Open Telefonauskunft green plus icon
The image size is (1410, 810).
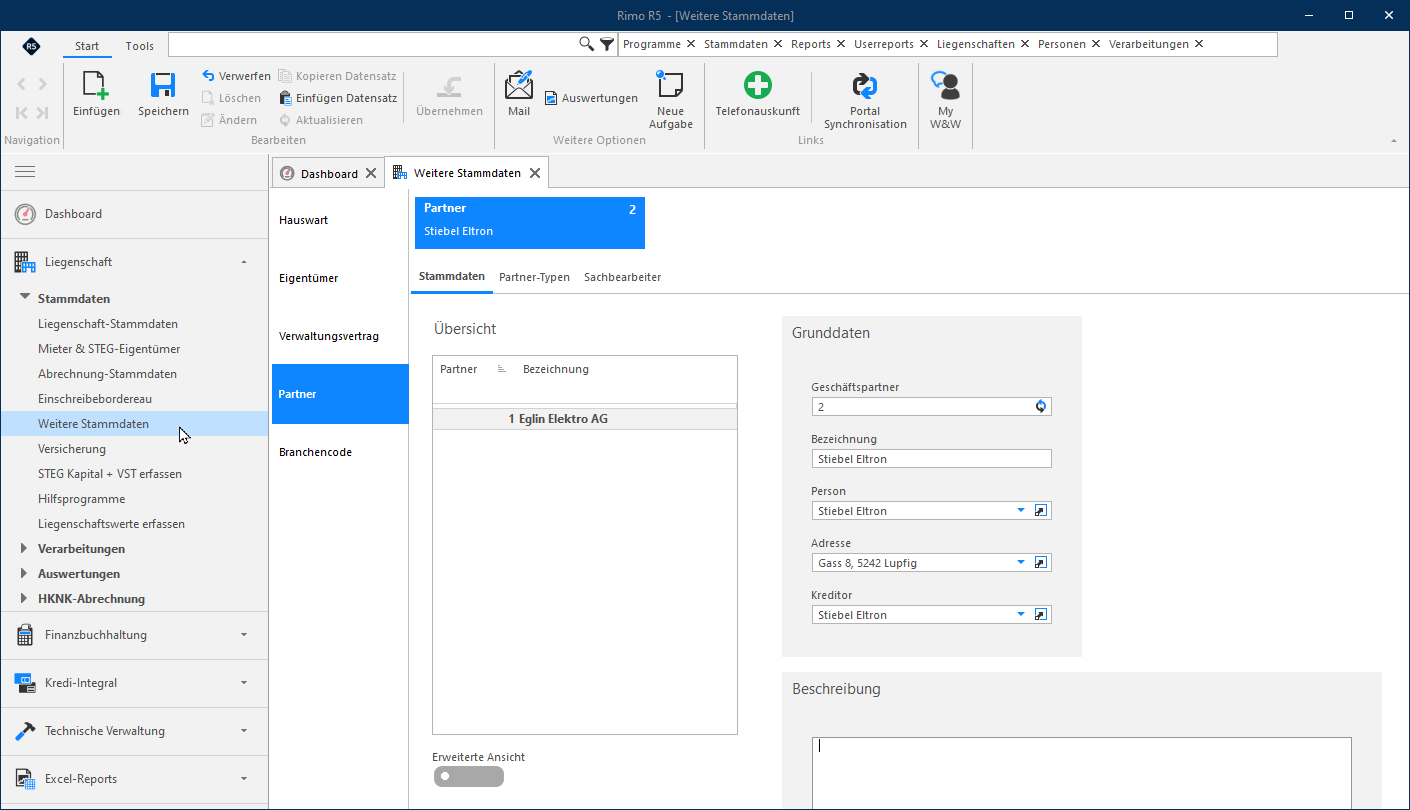click(x=757, y=86)
